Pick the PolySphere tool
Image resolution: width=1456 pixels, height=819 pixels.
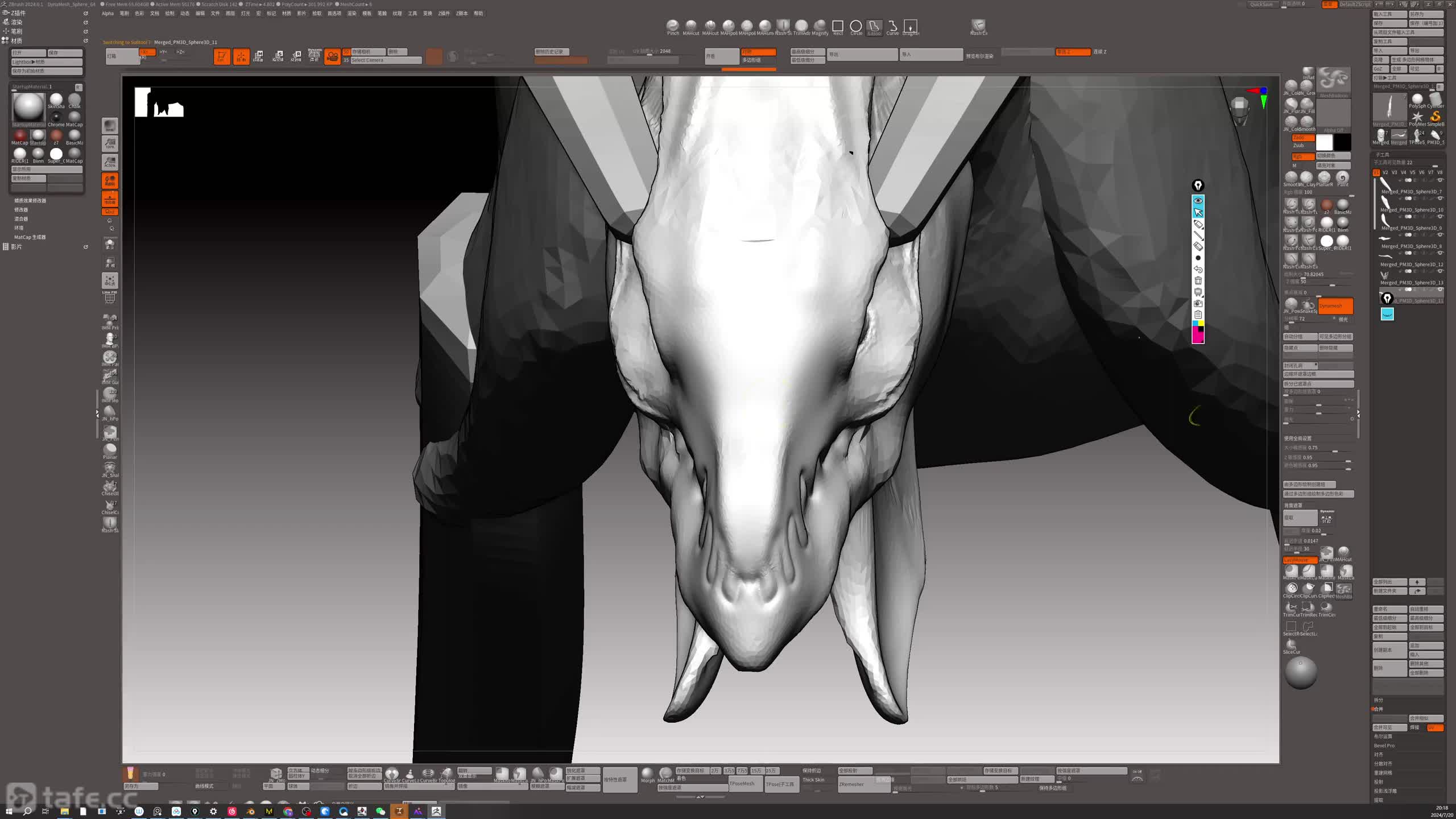(1417, 99)
